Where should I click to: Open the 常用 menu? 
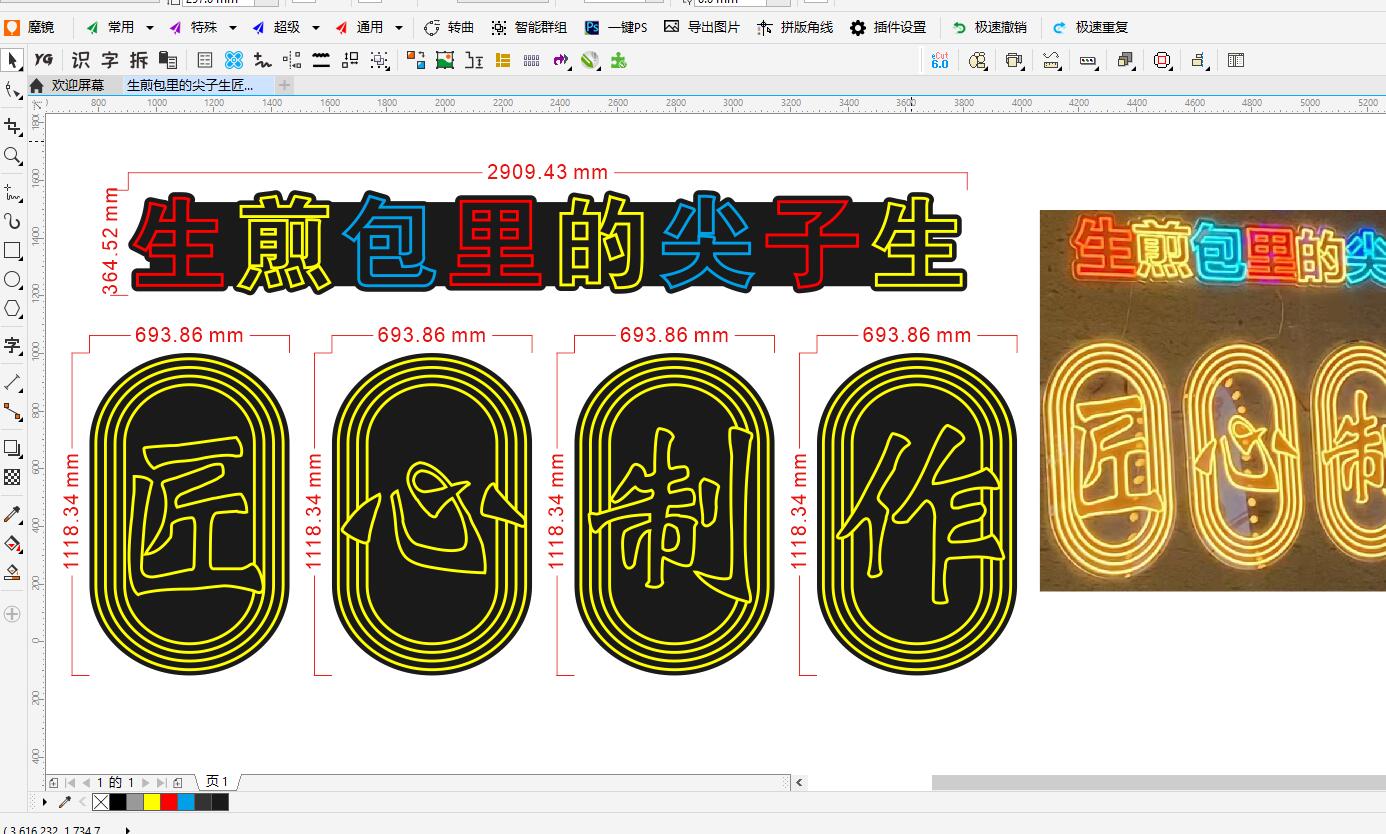click(110, 27)
